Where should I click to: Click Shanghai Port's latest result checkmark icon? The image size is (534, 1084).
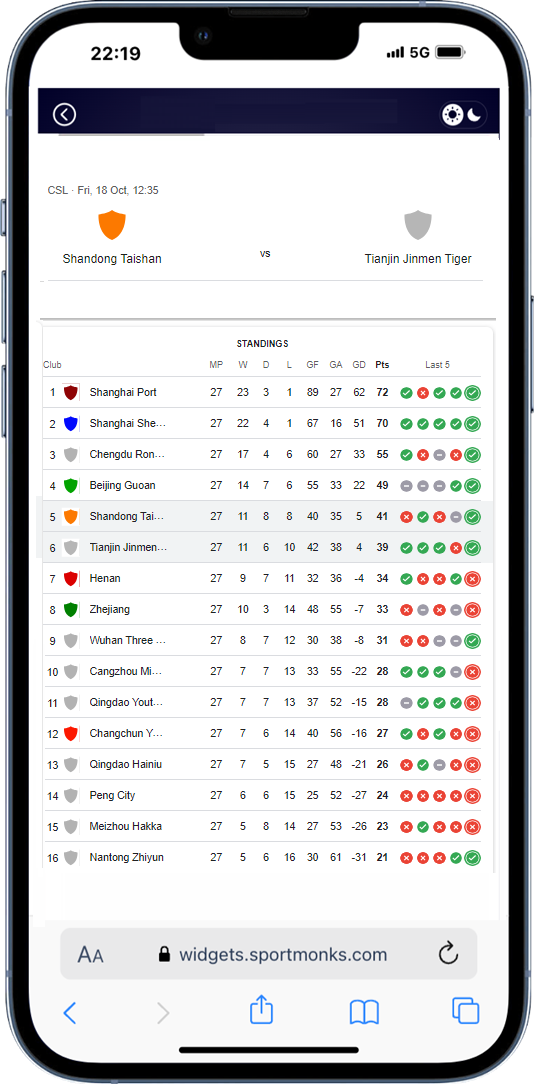click(472, 393)
